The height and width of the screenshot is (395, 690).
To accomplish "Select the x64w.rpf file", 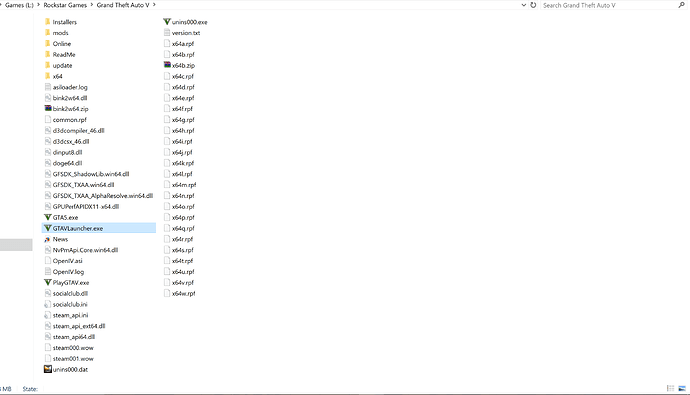I will (184, 293).
